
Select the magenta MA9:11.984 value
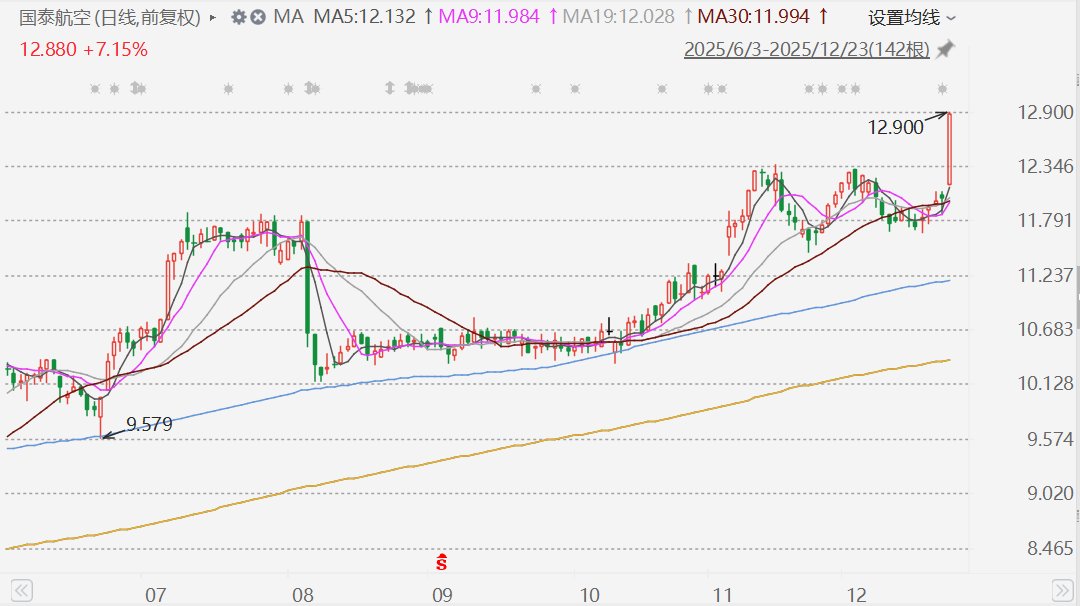click(489, 17)
